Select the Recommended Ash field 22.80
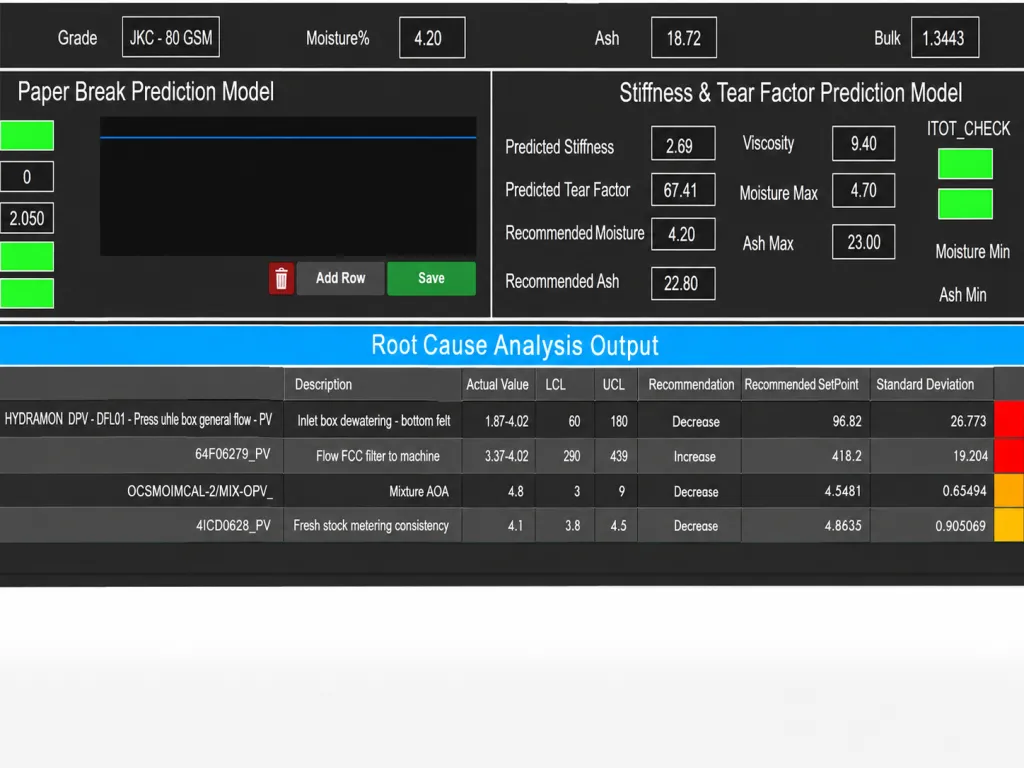The width and height of the screenshot is (1024, 768). click(x=683, y=283)
